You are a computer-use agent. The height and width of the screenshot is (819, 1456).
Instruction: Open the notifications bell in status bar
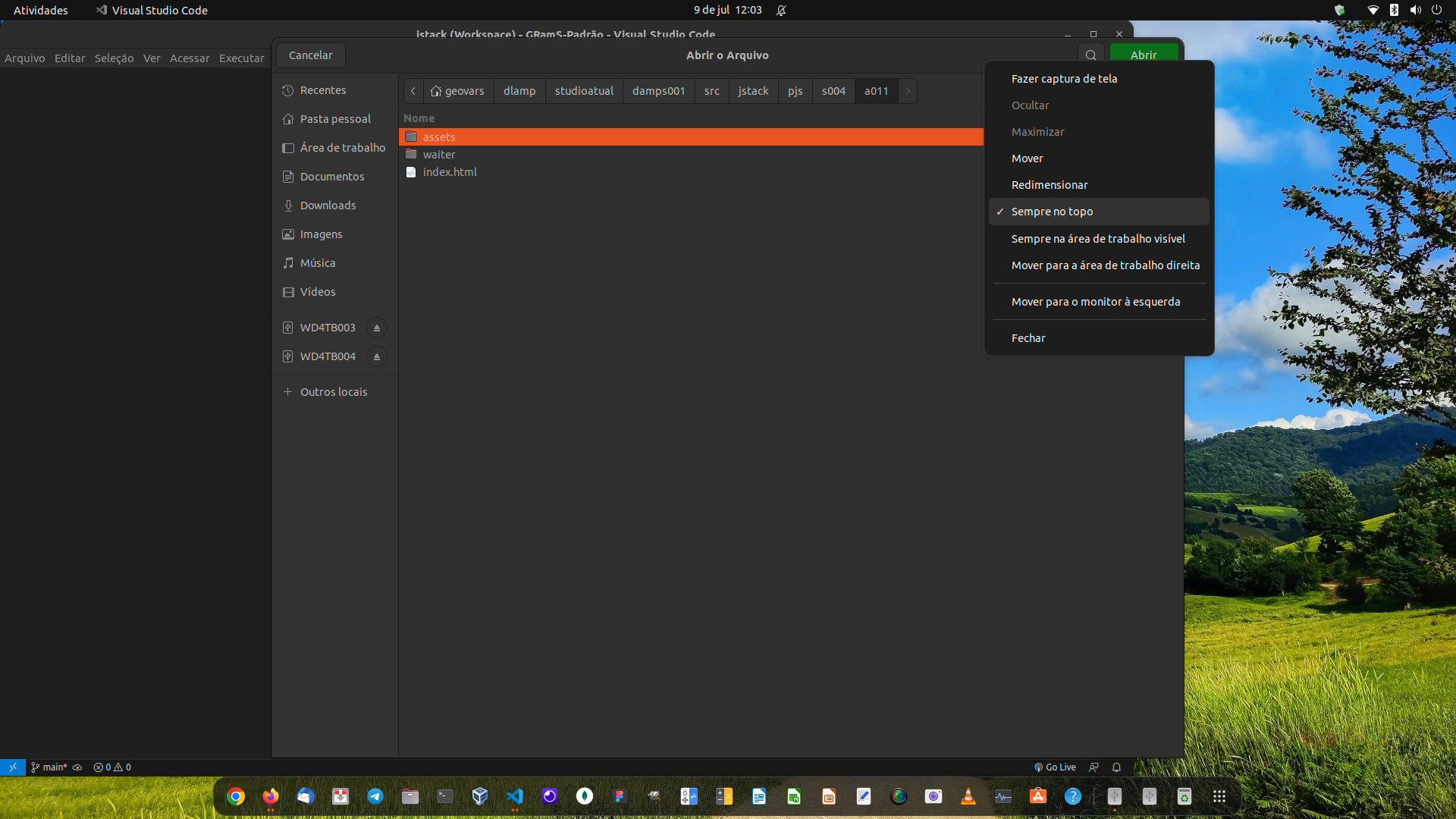(x=1116, y=767)
